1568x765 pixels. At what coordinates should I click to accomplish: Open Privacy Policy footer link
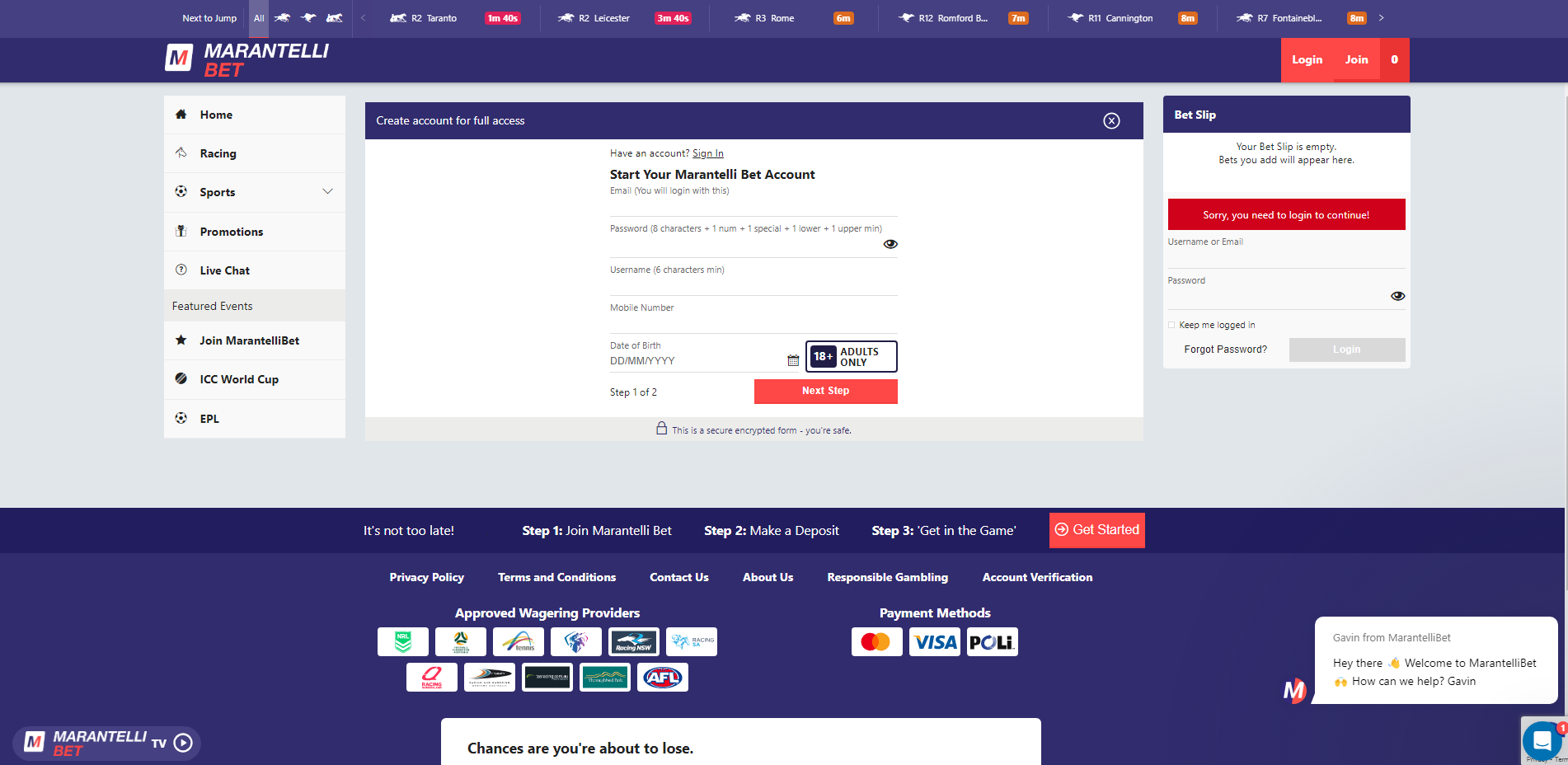point(426,577)
